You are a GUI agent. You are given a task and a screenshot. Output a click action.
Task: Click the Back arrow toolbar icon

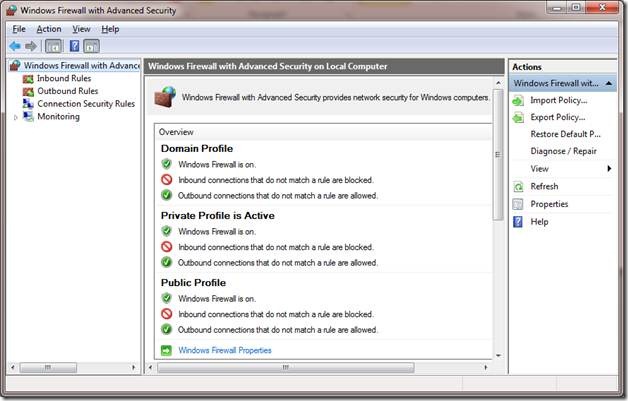(15, 46)
